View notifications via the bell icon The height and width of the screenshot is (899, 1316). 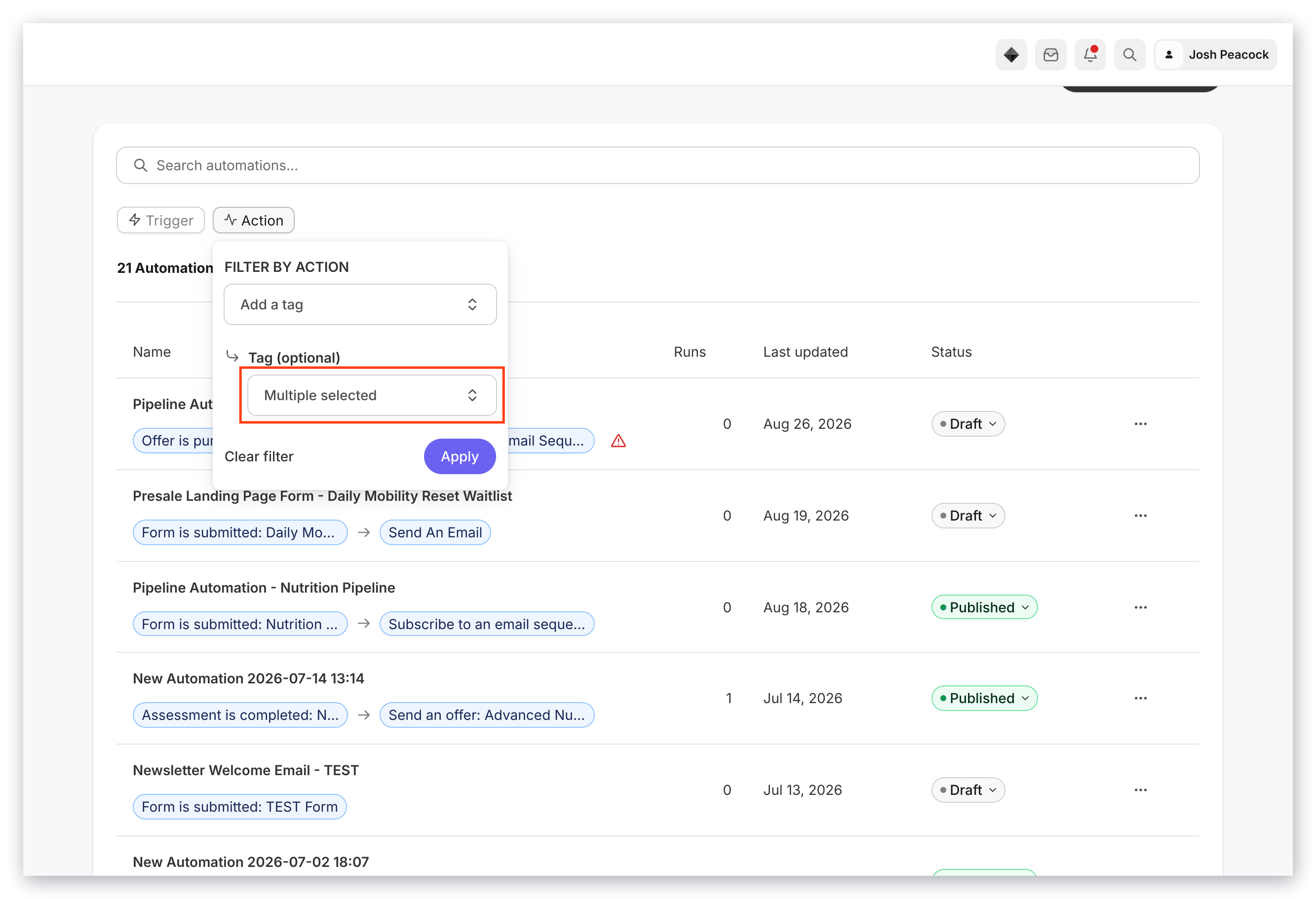1090,55
